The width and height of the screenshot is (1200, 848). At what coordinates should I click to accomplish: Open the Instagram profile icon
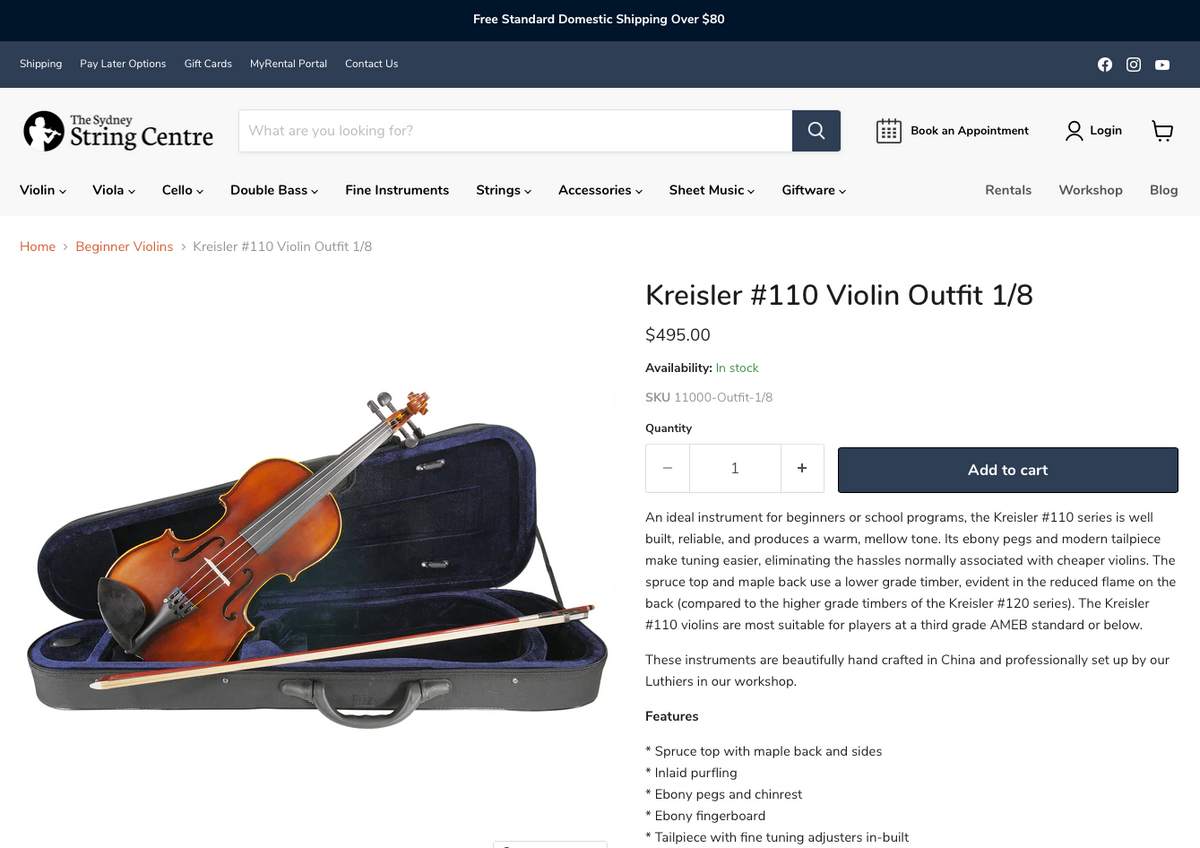(x=1134, y=64)
